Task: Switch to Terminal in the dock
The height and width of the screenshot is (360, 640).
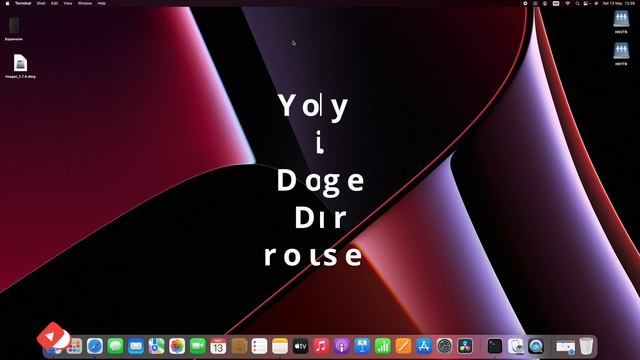Action: pos(495,347)
